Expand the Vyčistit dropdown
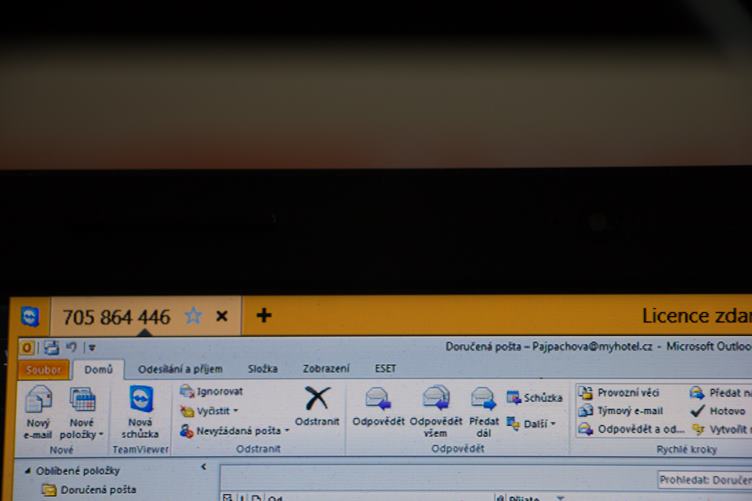The width and height of the screenshot is (752, 501). pyautogui.click(x=209, y=411)
